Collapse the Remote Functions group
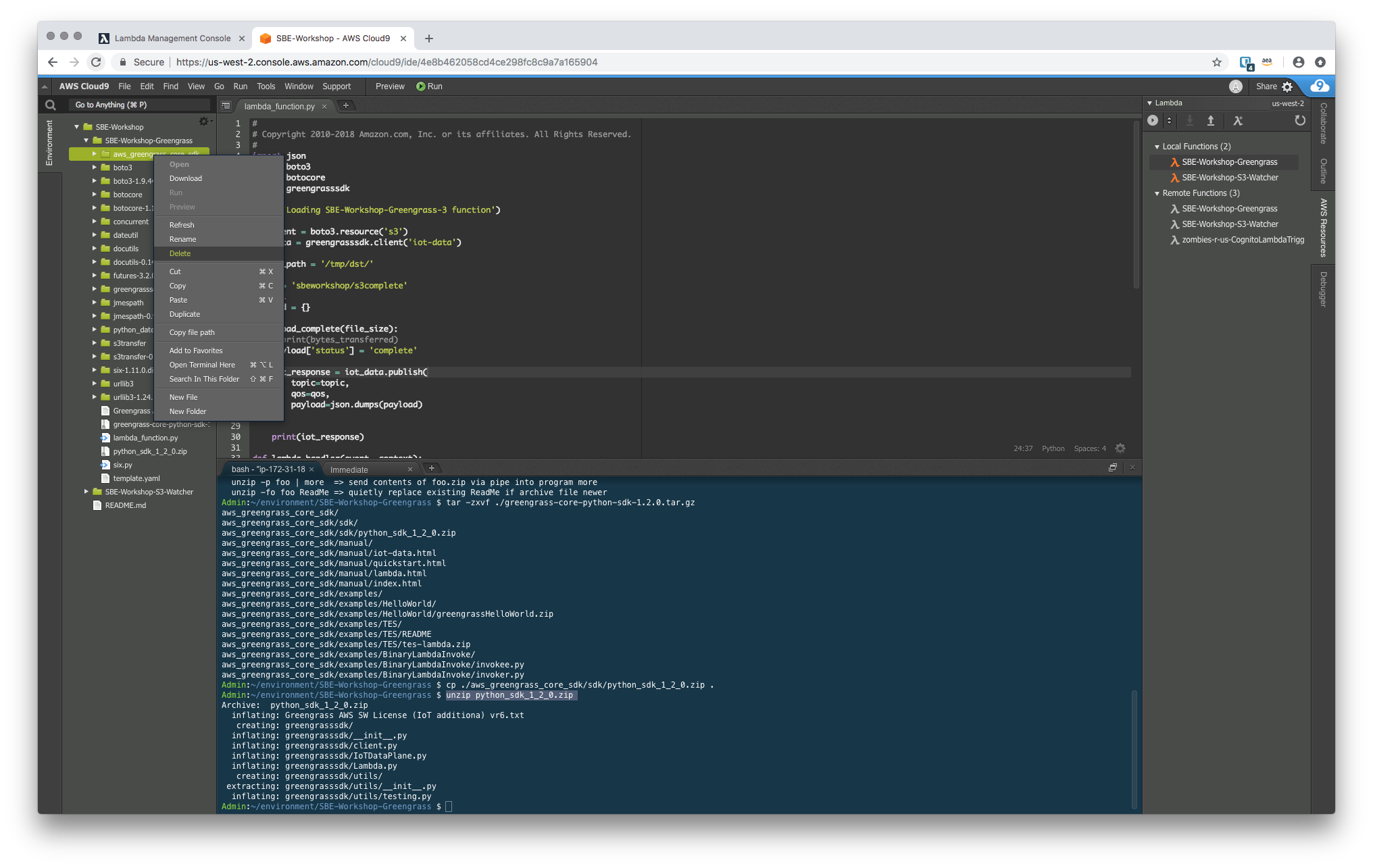1373x868 pixels. coord(1157,193)
